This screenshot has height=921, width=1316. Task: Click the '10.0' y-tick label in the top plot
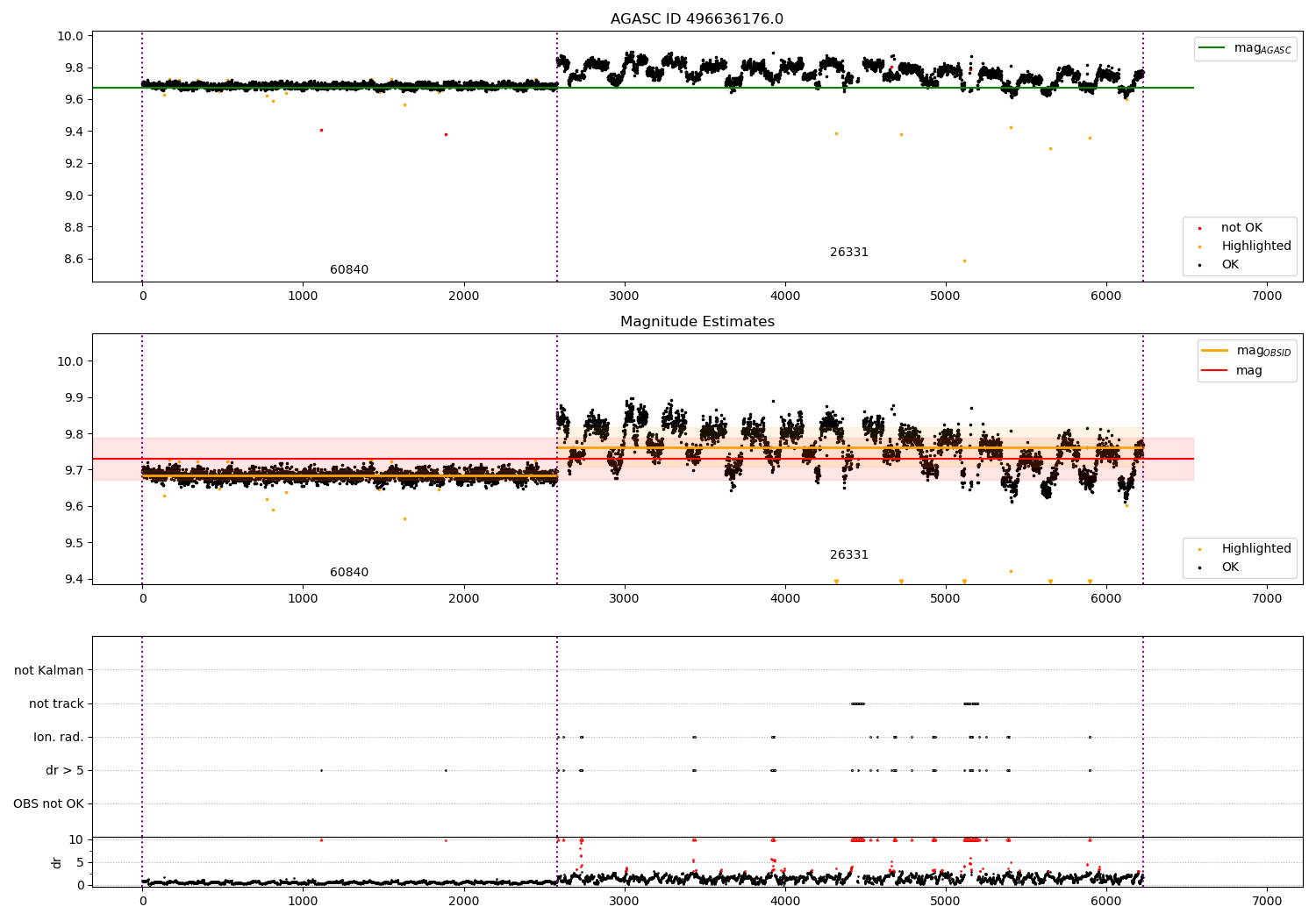(x=71, y=37)
